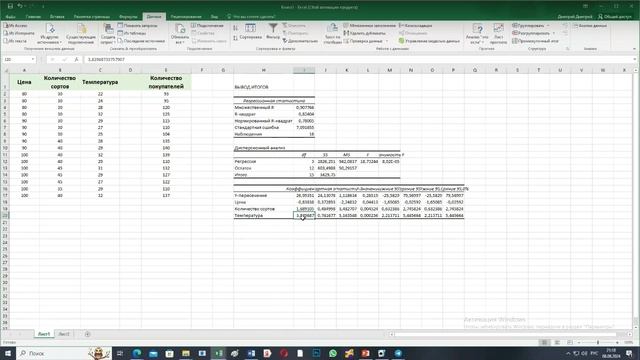Click the Name Box field
This screenshot has width=640, height=360.
click(16, 60)
